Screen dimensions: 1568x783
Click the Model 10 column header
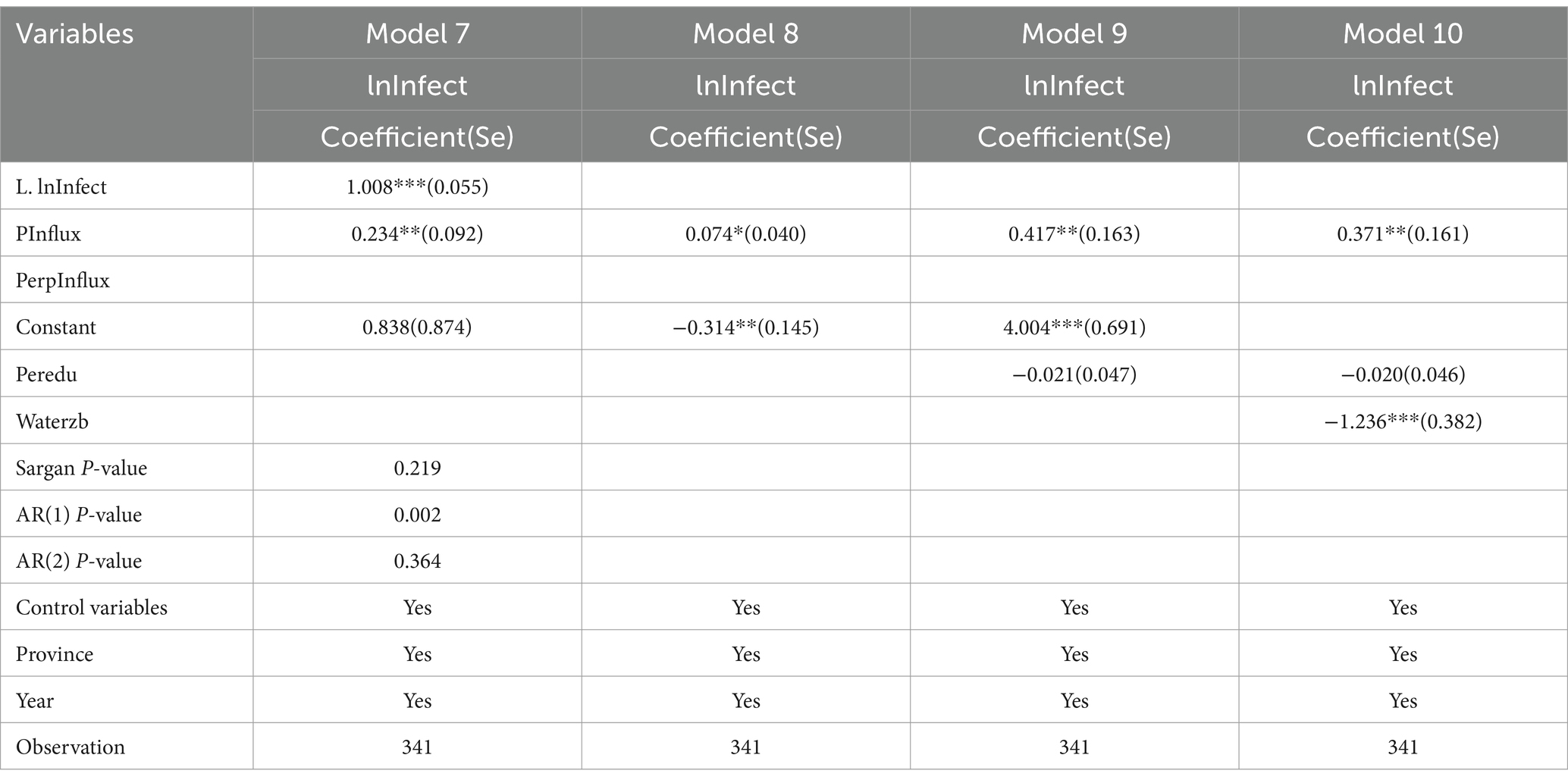(1403, 34)
